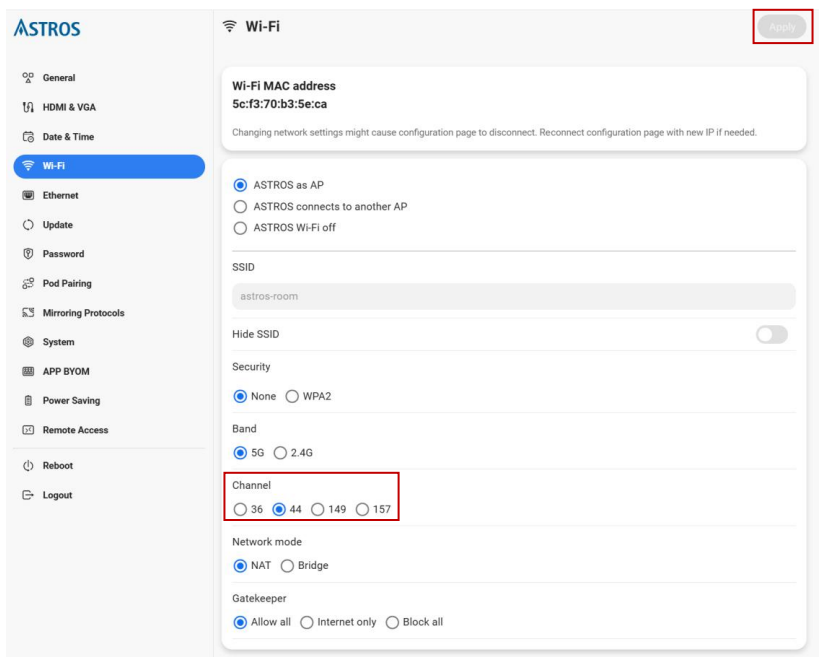Click the Reboot link
This screenshot has height=670, width=826.
point(109,466)
